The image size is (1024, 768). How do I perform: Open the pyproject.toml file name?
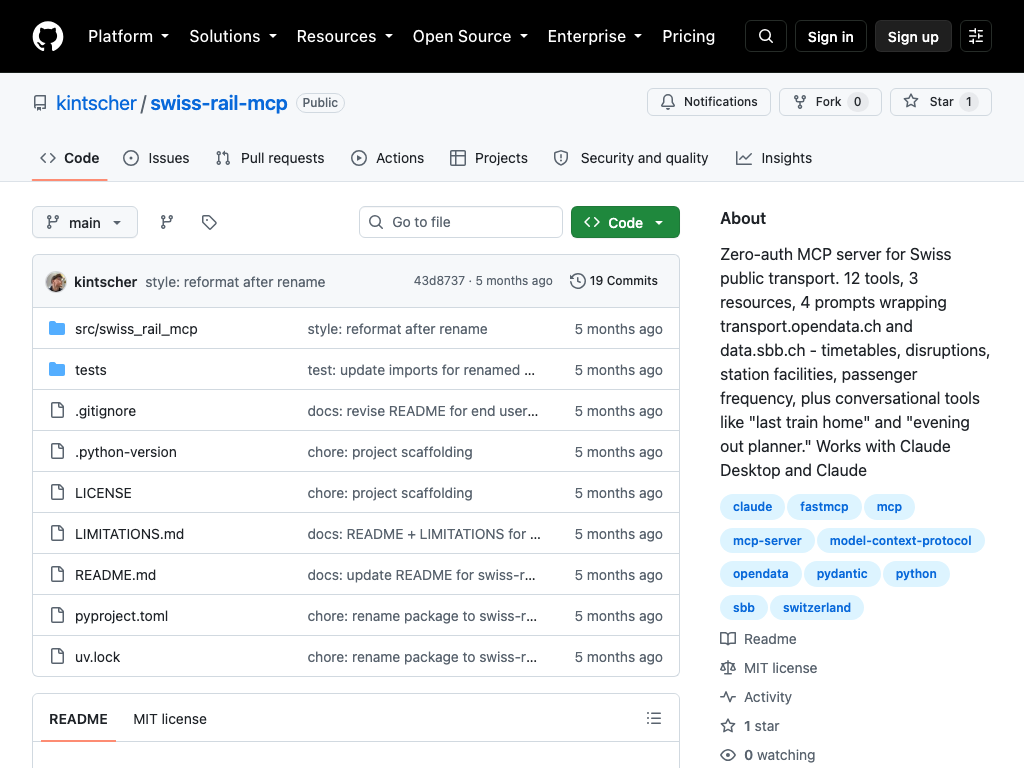coord(121,616)
